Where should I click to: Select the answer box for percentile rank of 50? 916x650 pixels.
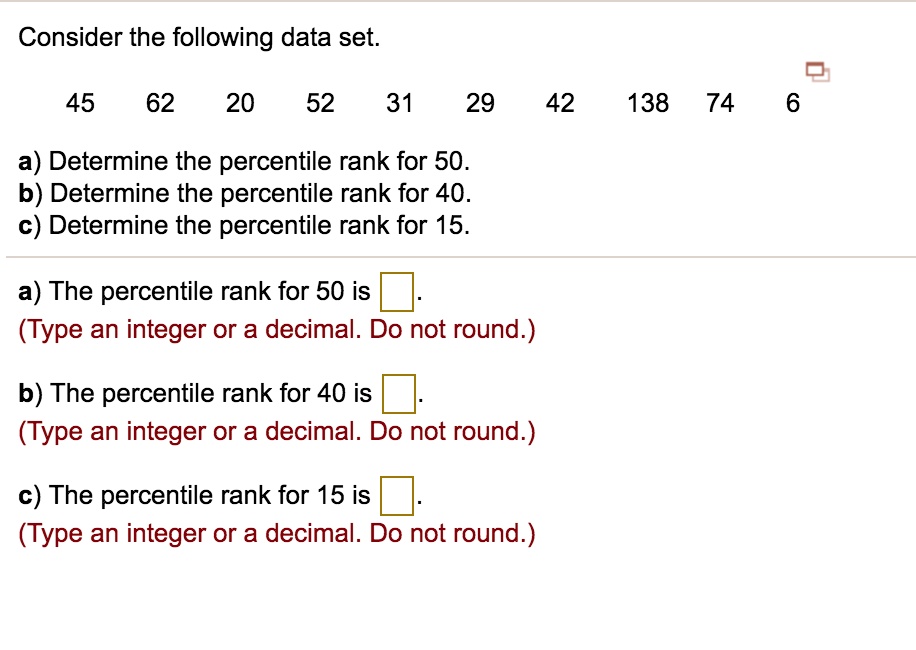(x=399, y=291)
